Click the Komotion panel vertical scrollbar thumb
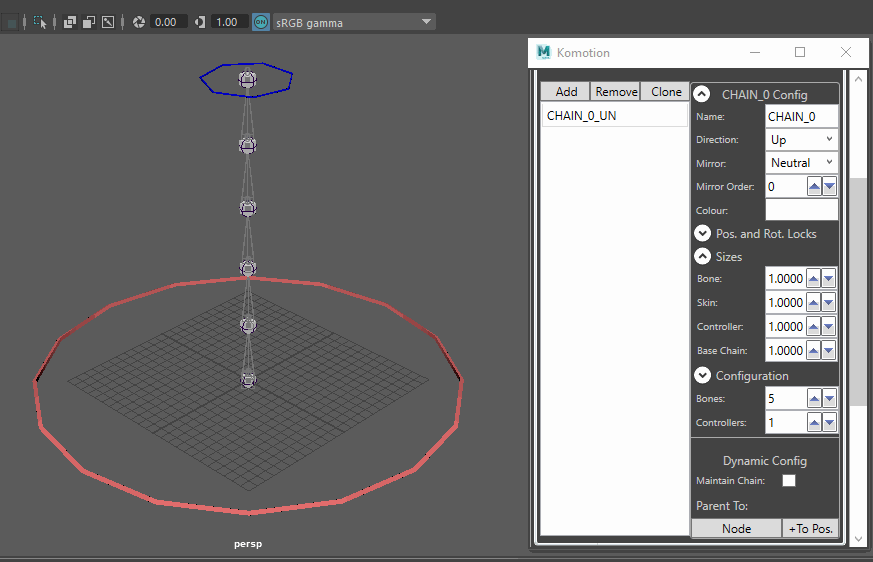Viewport: 873px width, 562px height. coord(859,292)
